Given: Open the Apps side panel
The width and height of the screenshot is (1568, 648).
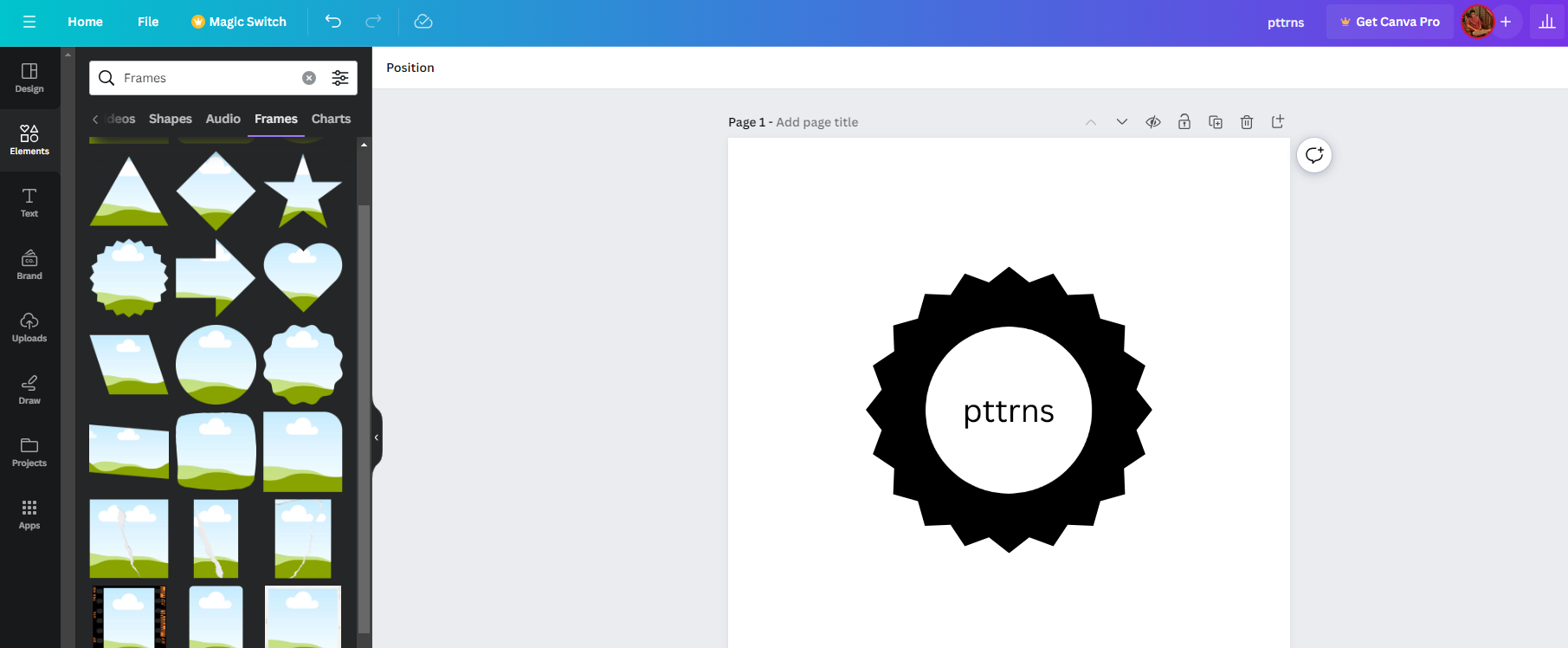Looking at the screenshot, I should point(29,515).
